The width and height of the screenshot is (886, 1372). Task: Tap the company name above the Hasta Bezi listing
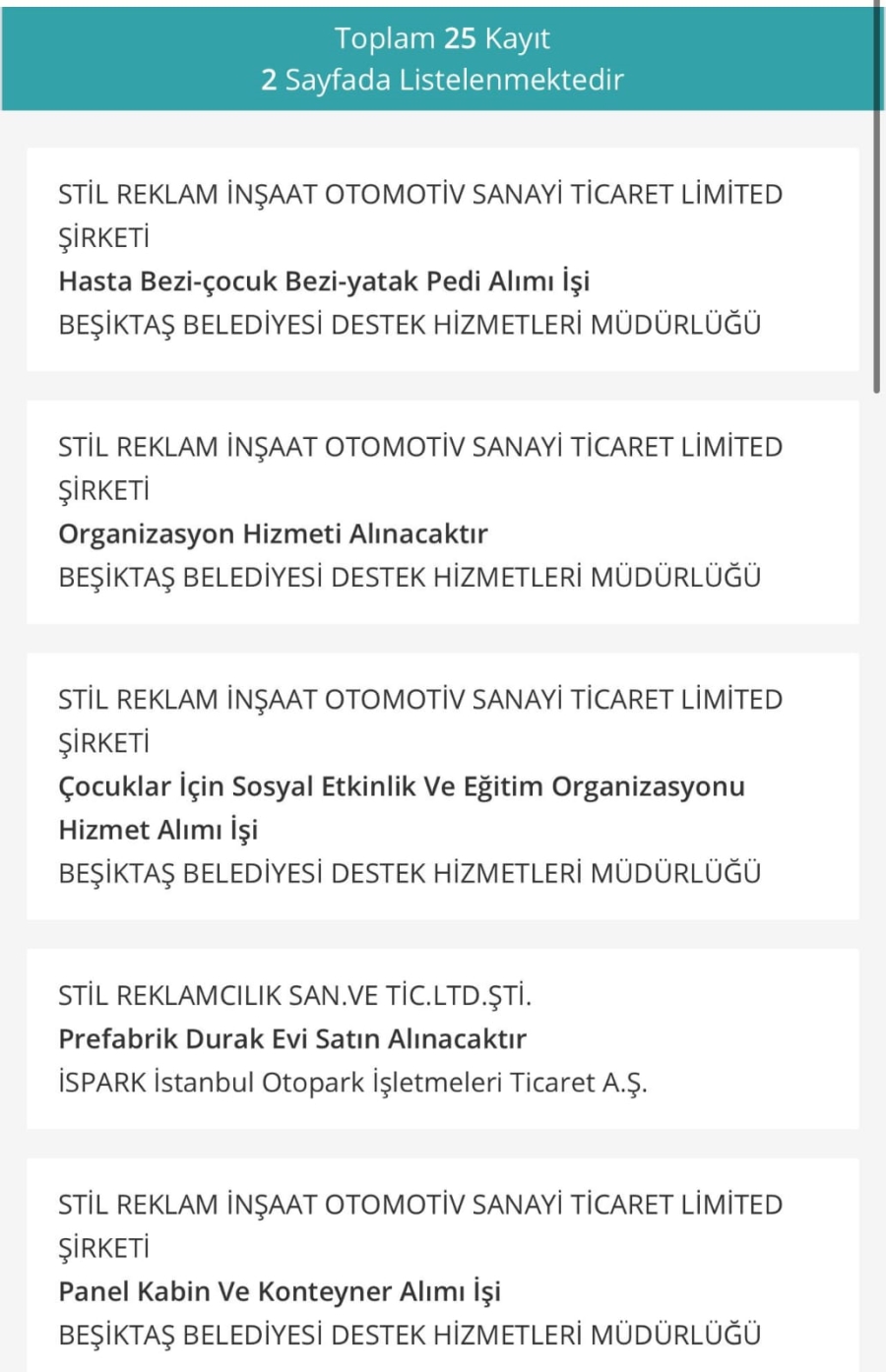click(x=420, y=216)
